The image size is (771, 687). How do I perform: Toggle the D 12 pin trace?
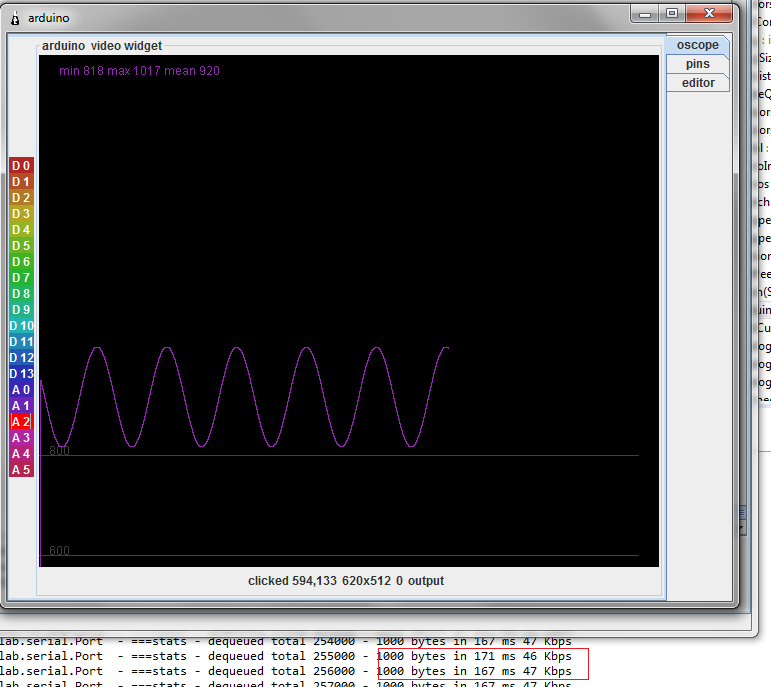point(21,358)
